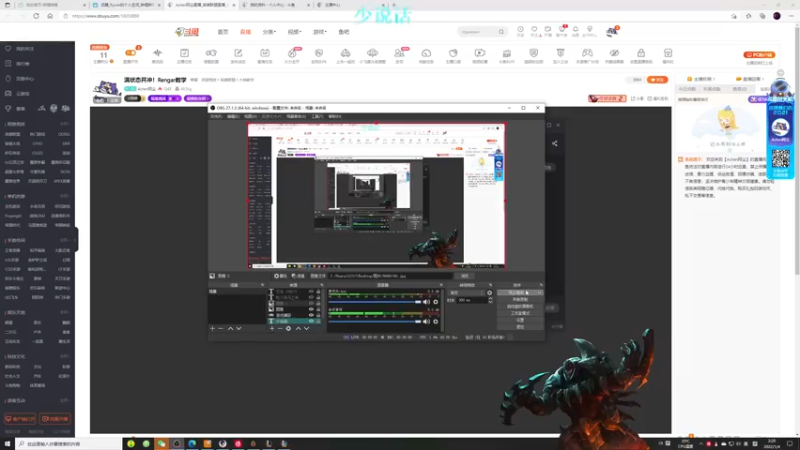The image size is (800, 450).
Task: Open the followed heart icon in header
Action: tap(534, 30)
